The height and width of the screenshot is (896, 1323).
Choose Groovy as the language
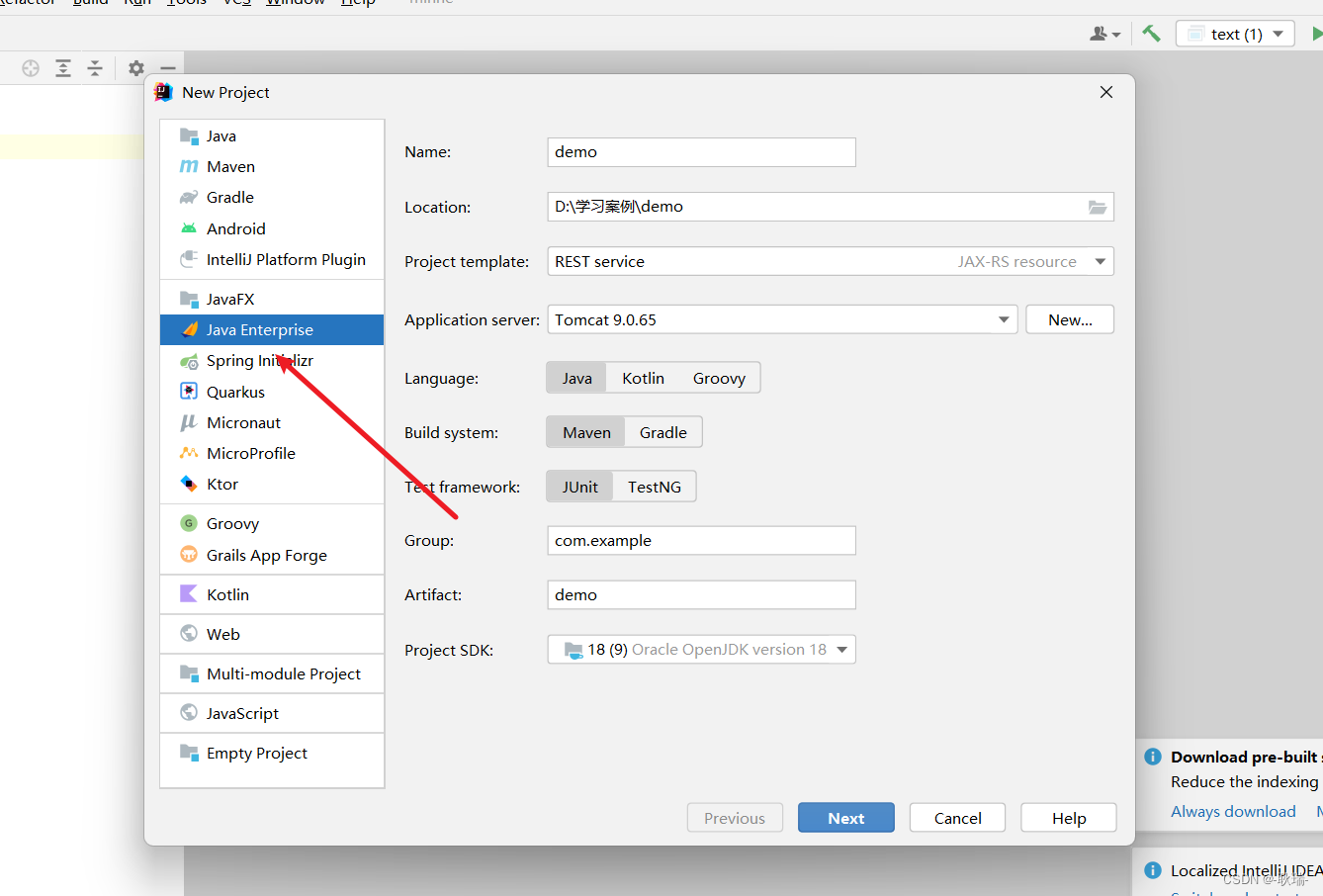(719, 378)
